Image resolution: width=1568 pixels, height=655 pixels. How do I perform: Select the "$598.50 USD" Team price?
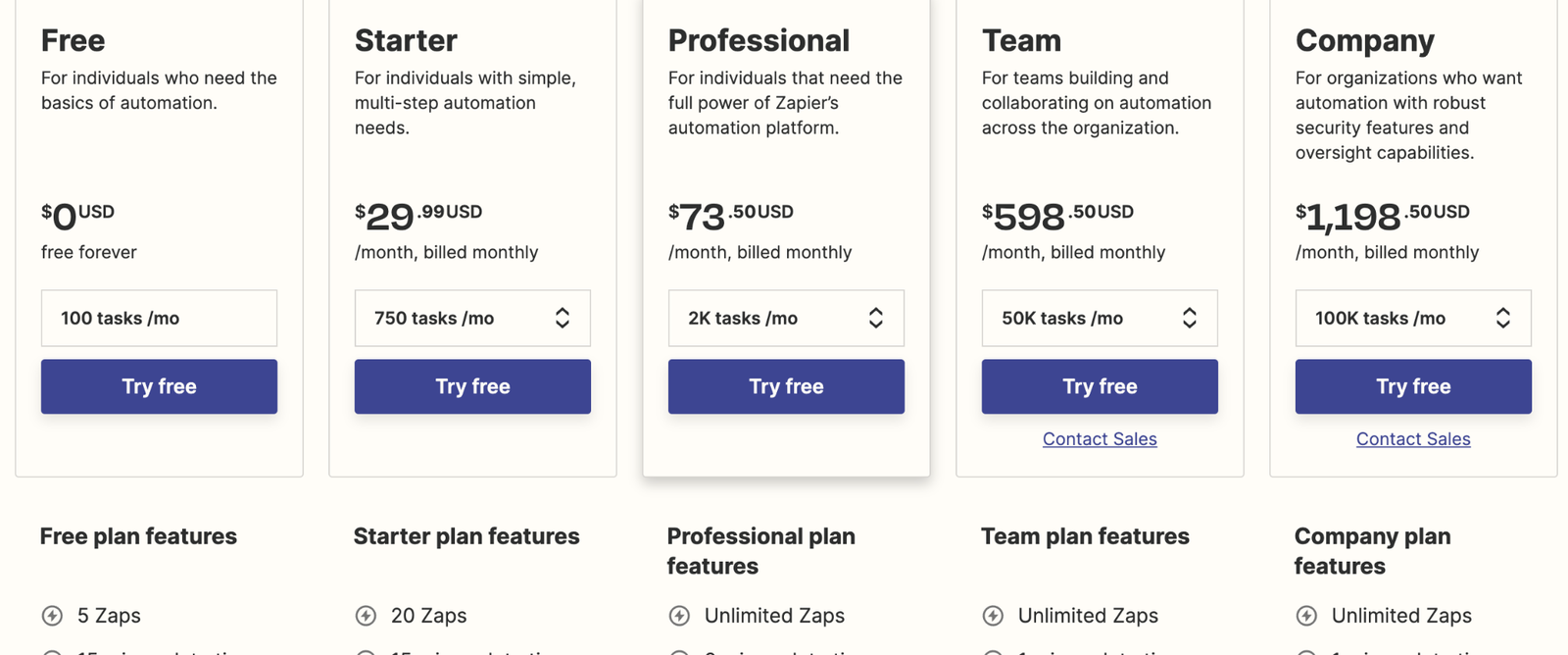(1057, 216)
